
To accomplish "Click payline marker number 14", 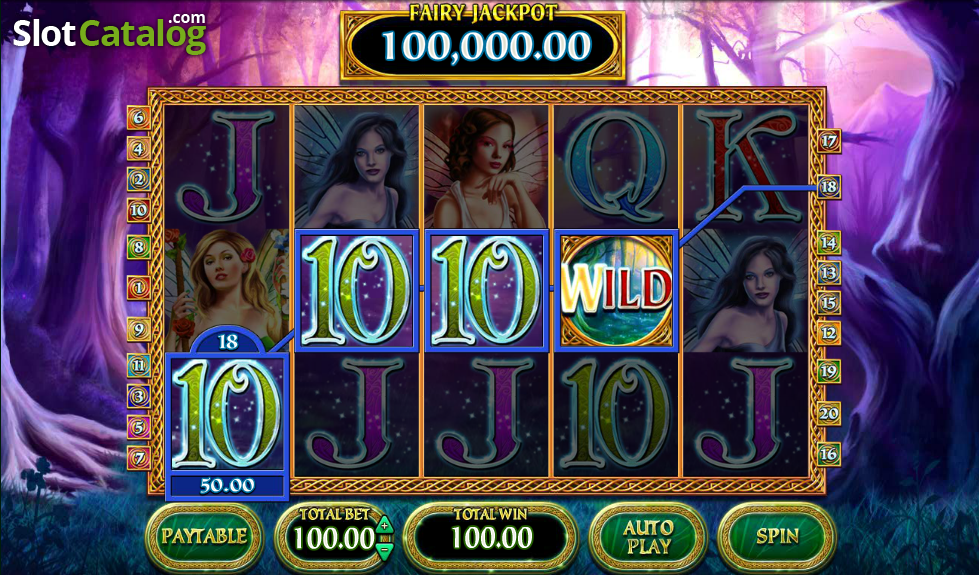I will pos(829,243).
